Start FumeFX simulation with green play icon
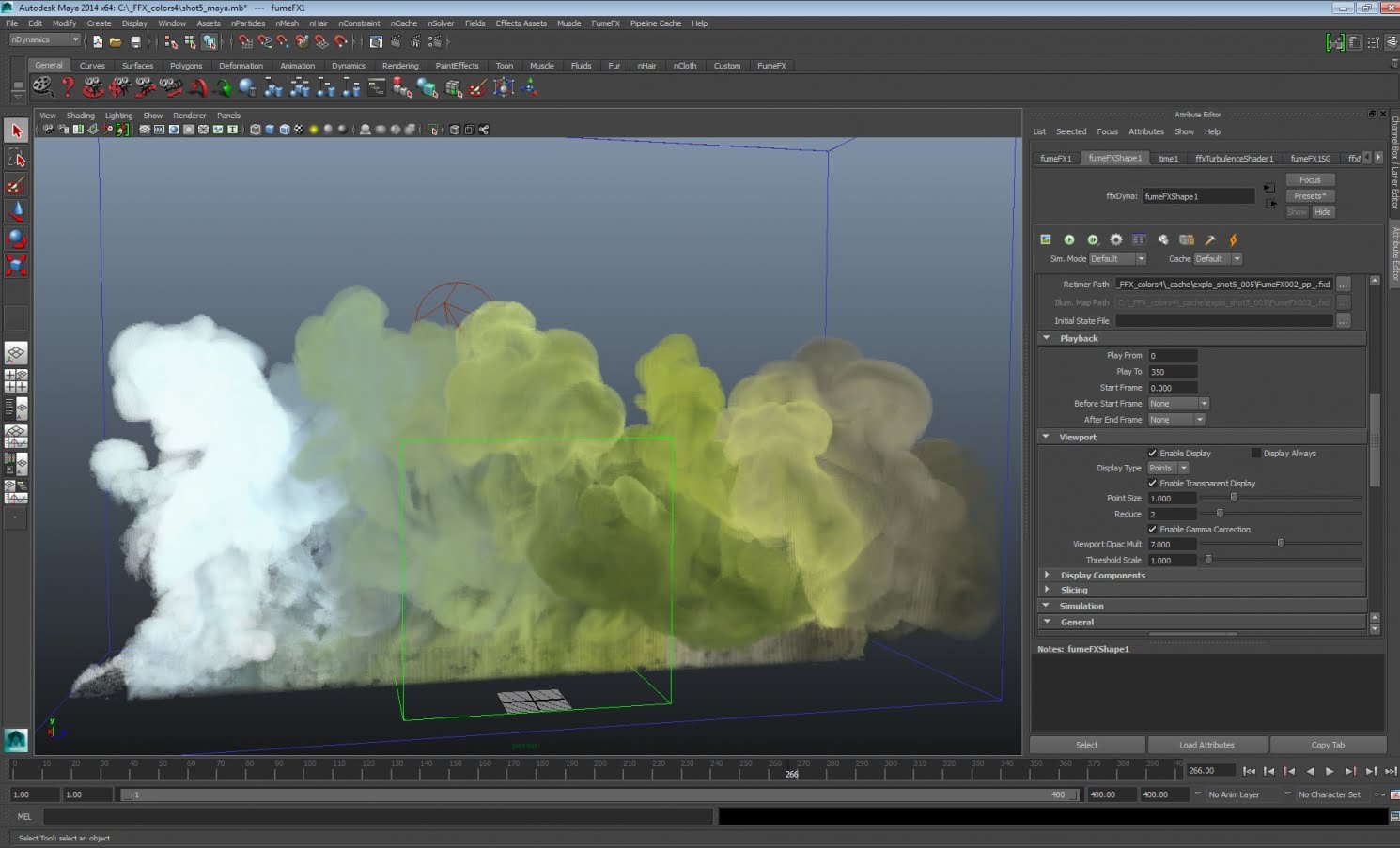 (x=1068, y=240)
